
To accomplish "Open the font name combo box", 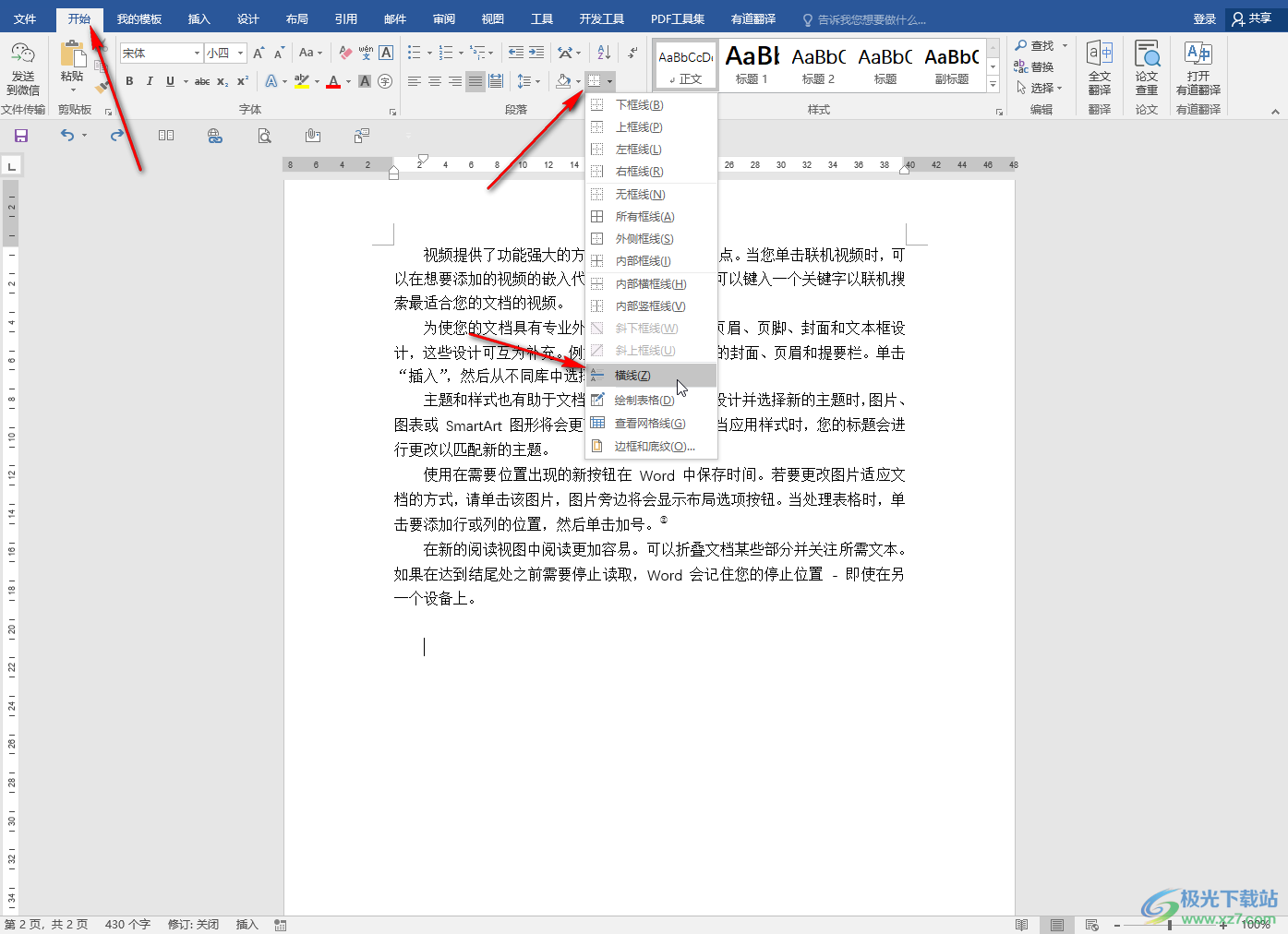I will 162,53.
